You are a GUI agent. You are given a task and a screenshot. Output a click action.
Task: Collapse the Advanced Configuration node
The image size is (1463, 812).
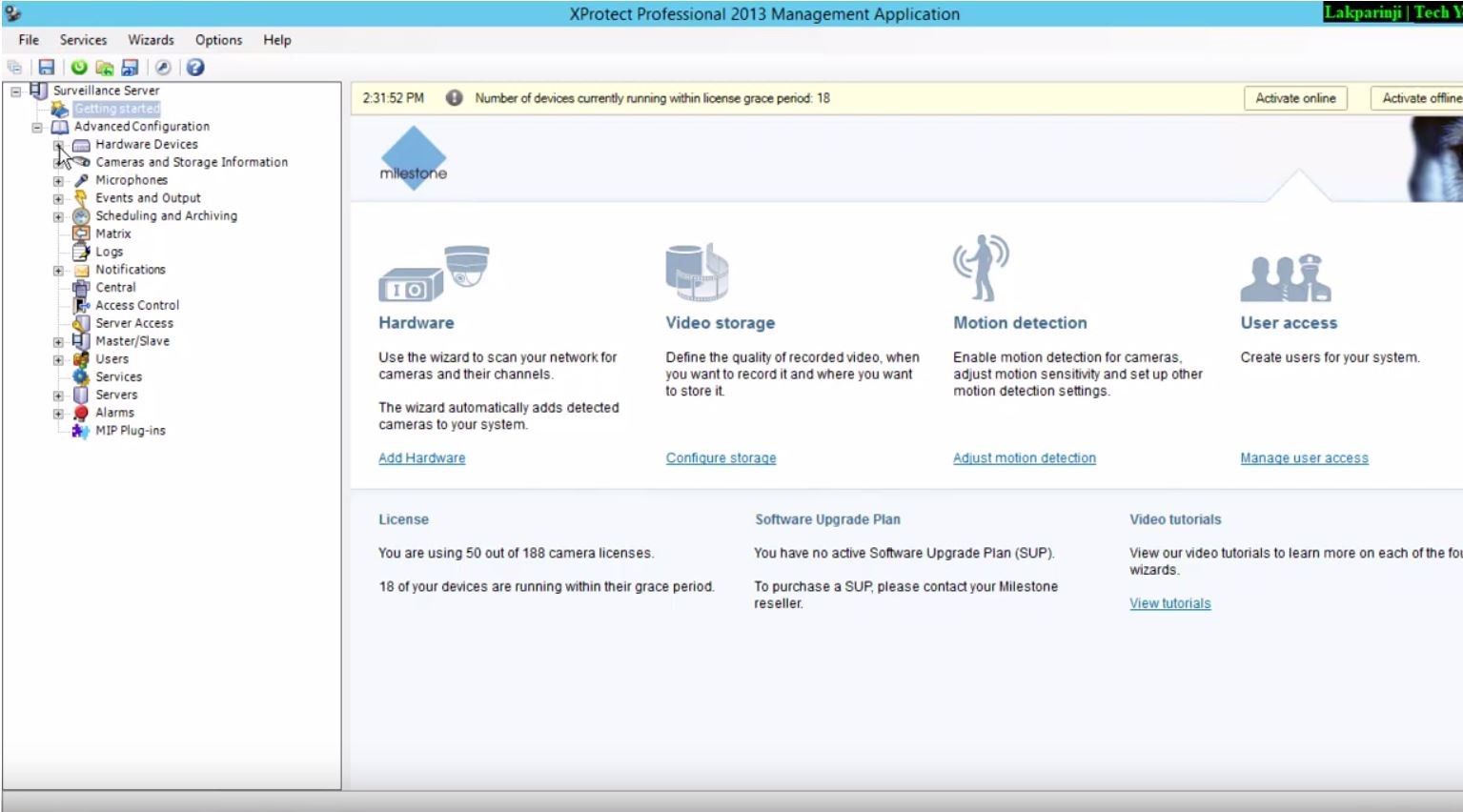[x=37, y=127]
